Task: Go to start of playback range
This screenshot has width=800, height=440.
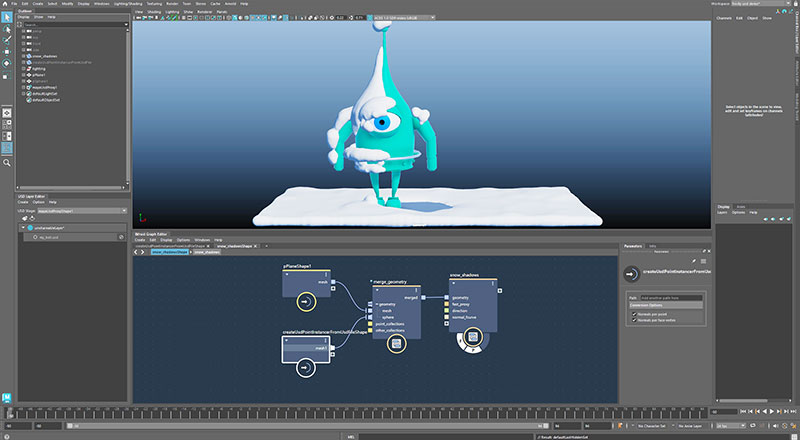Action: (743, 411)
